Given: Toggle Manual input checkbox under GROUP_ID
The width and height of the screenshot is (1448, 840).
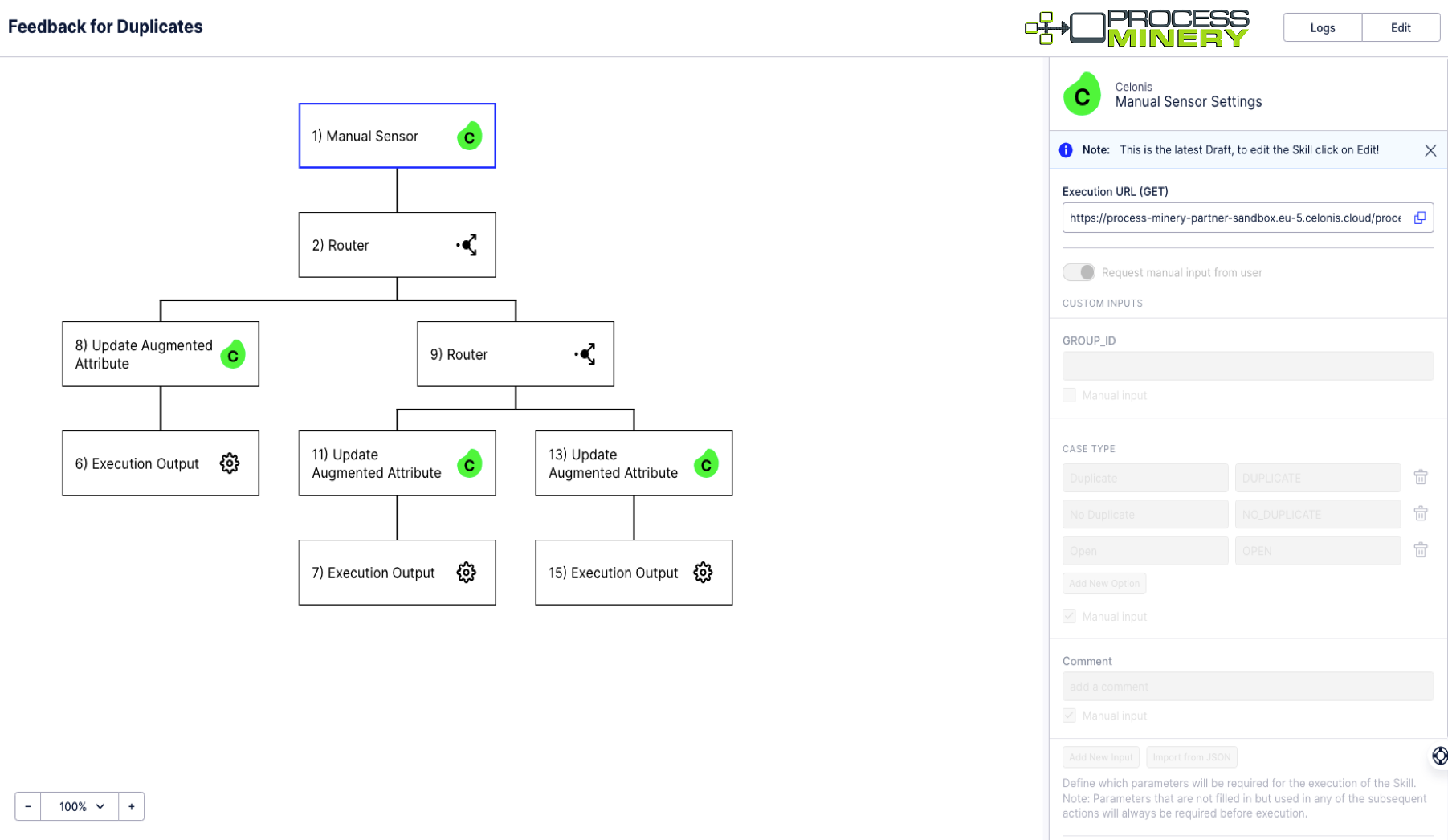Looking at the screenshot, I should [x=1069, y=395].
